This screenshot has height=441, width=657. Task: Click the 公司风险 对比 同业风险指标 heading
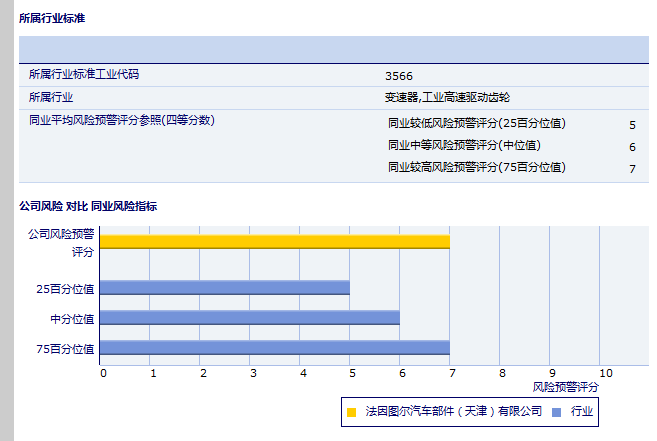point(88,206)
